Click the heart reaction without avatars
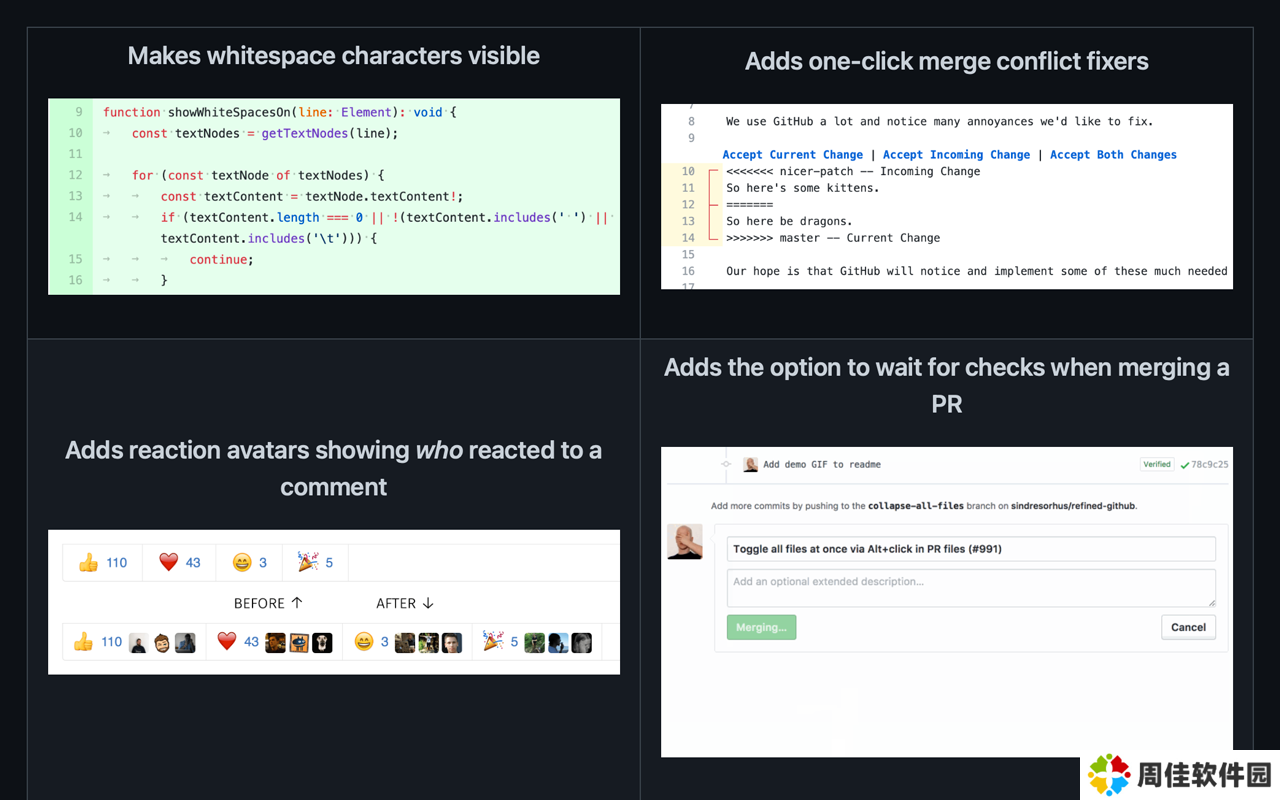Image resolution: width=1280 pixels, height=800 pixels. (180, 562)
